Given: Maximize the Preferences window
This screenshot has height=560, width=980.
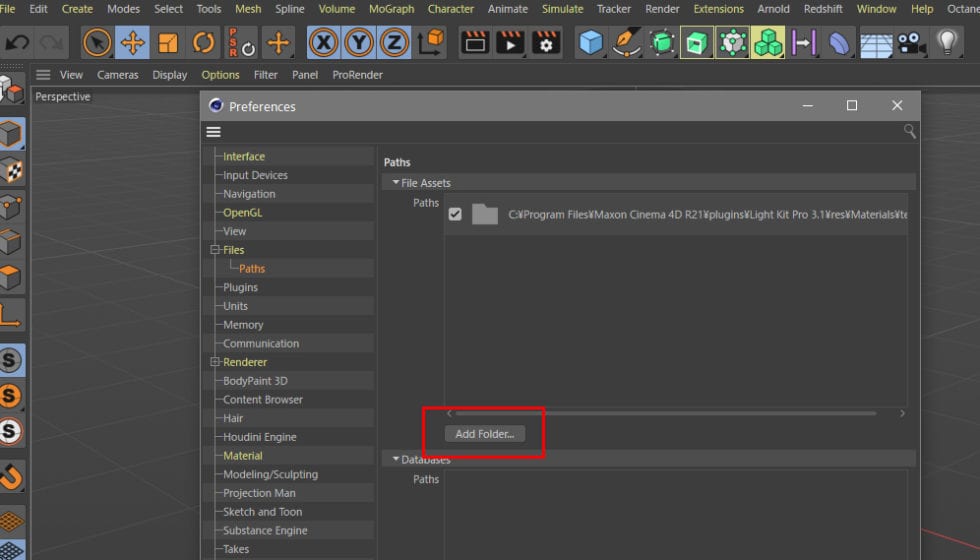Looking at the screenshot, I should [x=851, y=106].
